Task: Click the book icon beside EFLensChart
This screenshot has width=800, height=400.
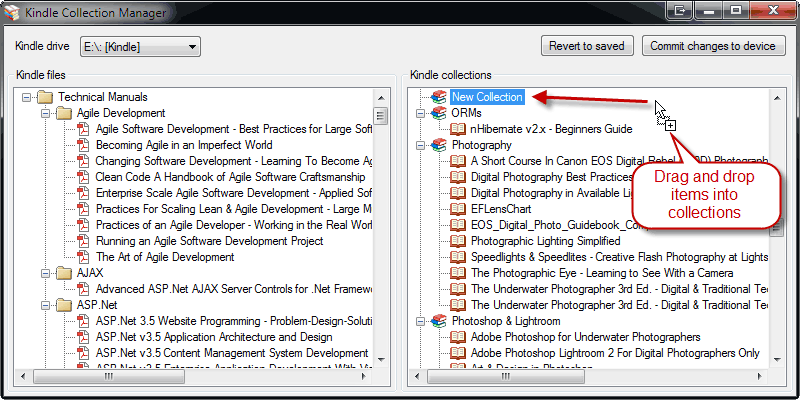Action: [x=458, y=209]
